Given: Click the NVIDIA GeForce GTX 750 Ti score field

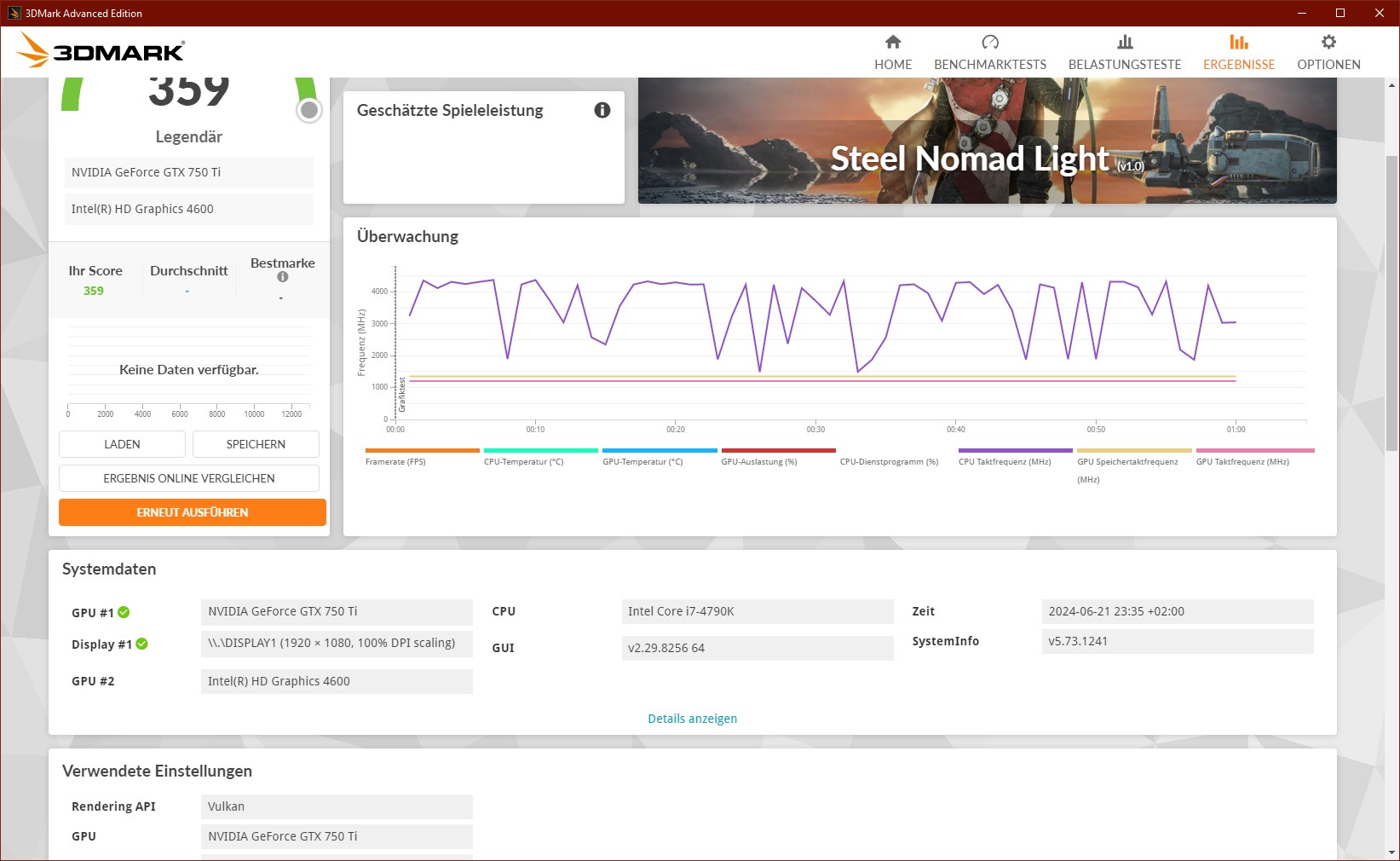Looking at the screenshot, I should click(x=189, y=172).
